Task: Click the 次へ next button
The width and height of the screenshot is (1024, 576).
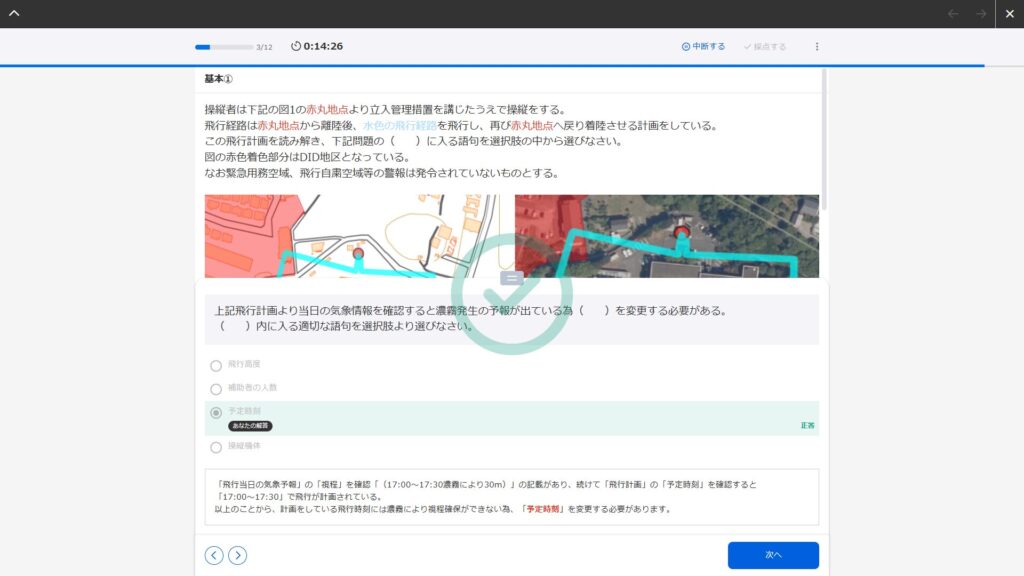Action: coord(773,555)
